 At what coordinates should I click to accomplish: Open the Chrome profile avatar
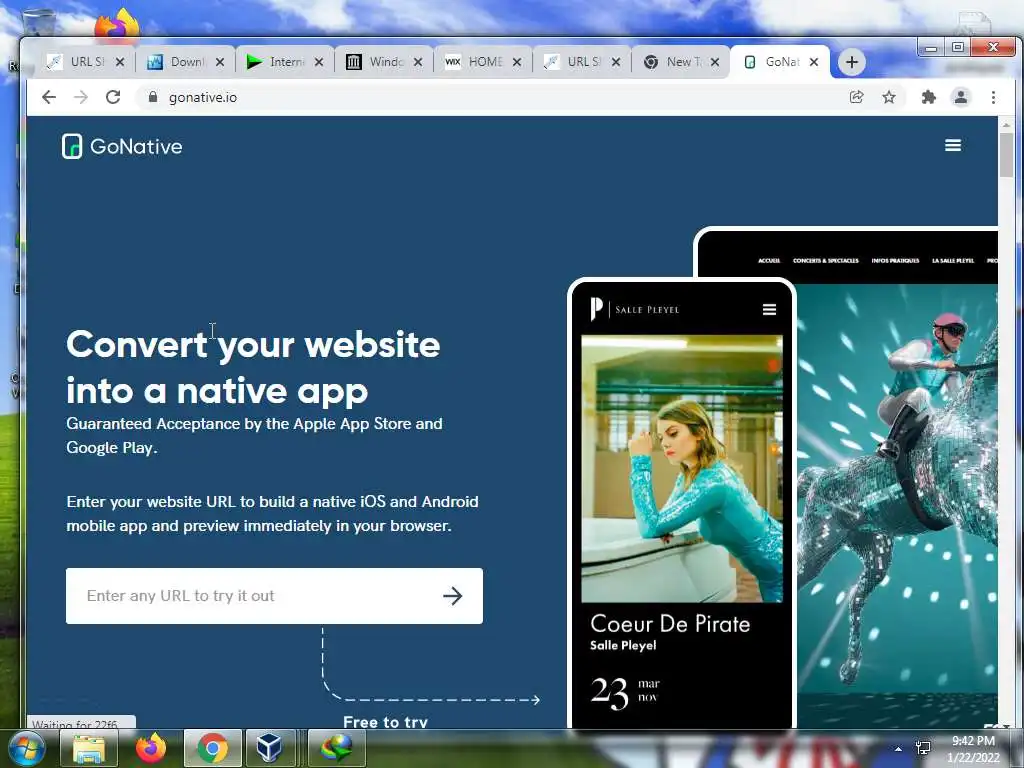point(961,97)
